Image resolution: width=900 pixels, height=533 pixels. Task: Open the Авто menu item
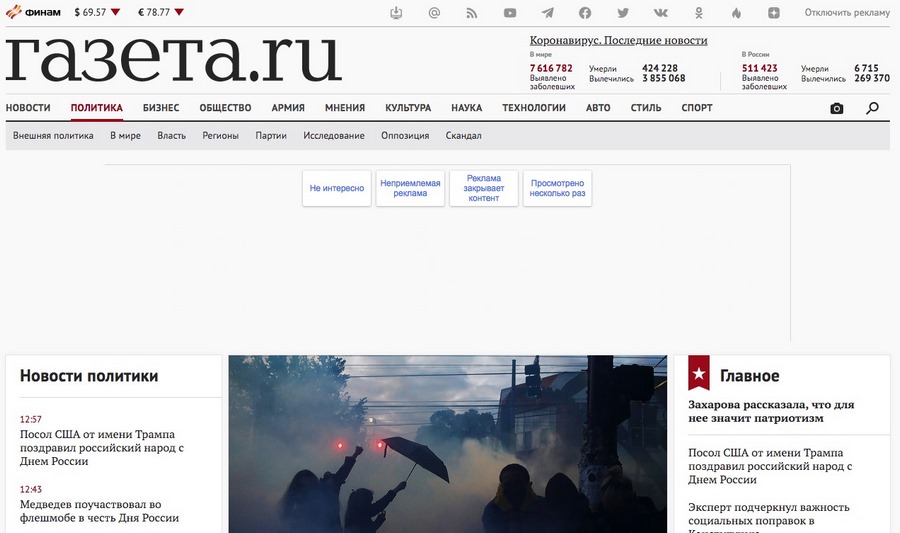598,108
